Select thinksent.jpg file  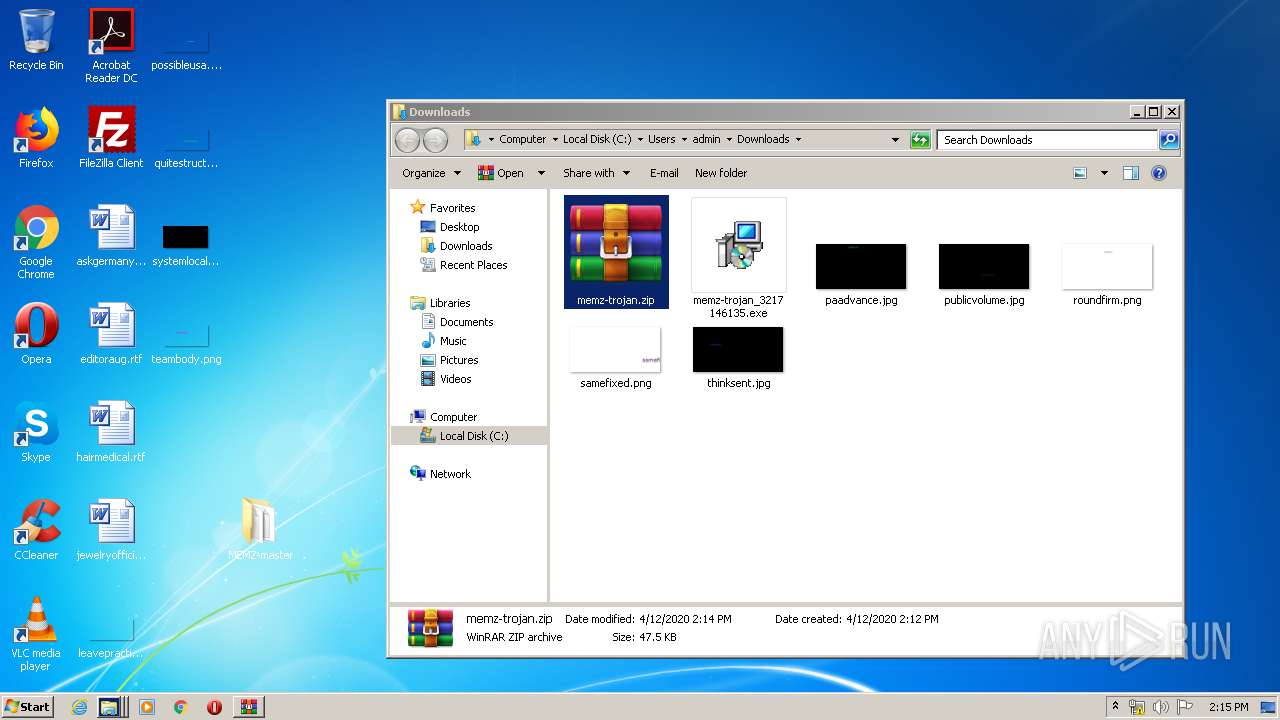[x=738, y=358]
